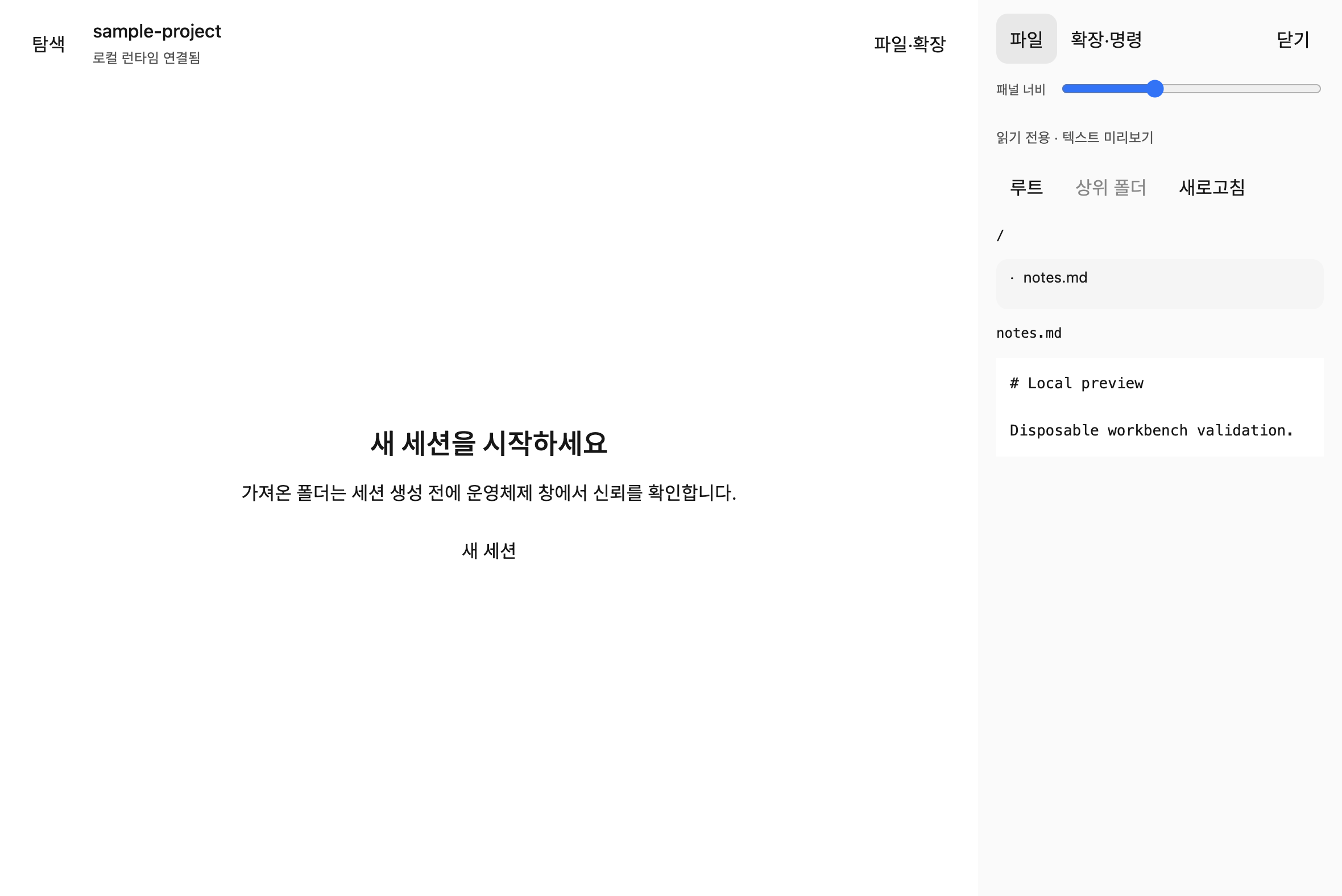The image size is (1342, 896).
Task: Open the 탐색 navigation button
Action: pyautogui.click(x=48, y=44)
